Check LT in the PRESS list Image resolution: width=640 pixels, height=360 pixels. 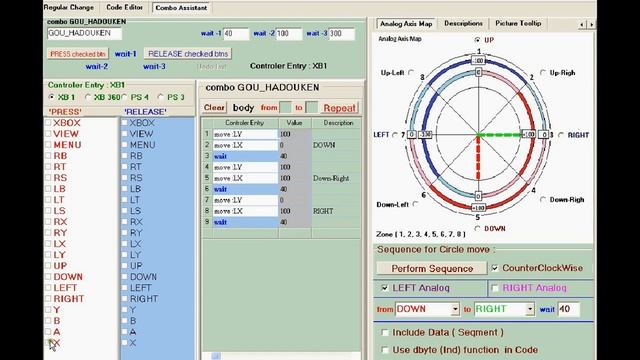[48, 200]
